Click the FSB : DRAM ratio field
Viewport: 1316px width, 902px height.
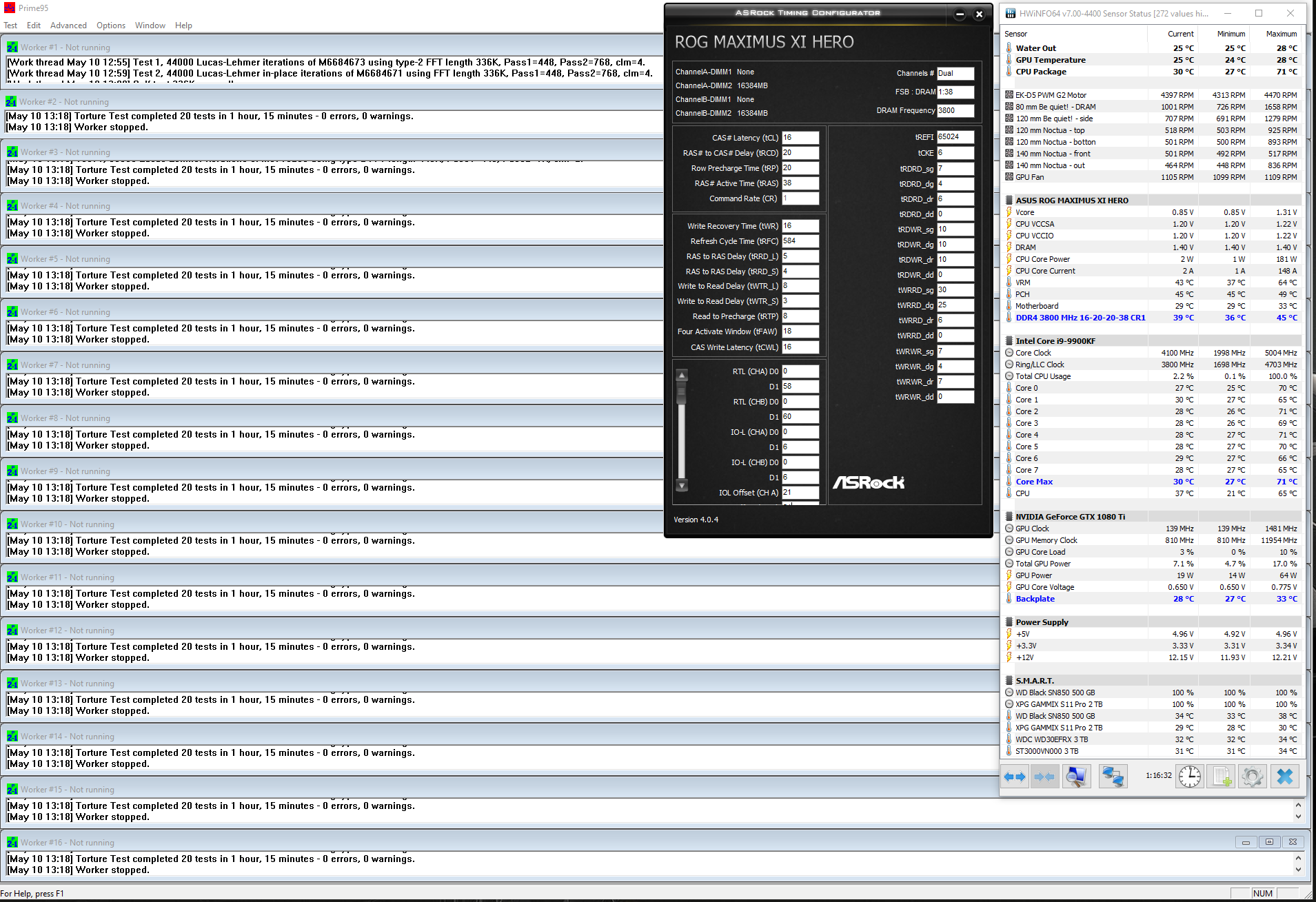pyautogui.click(x=955, y=92)
